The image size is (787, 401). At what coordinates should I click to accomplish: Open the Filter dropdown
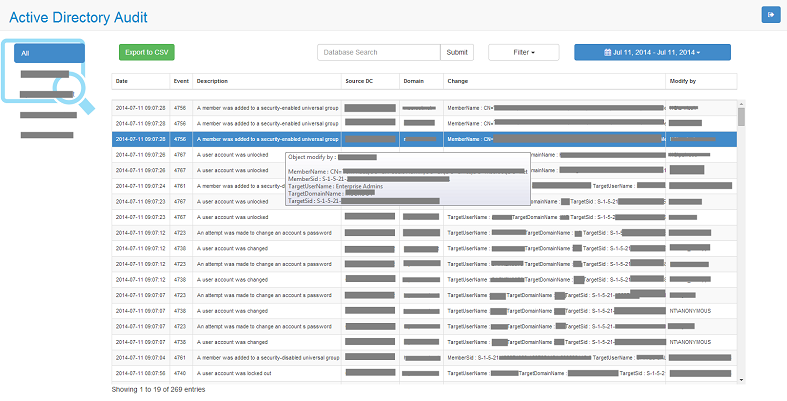click(x=523, y=52)
